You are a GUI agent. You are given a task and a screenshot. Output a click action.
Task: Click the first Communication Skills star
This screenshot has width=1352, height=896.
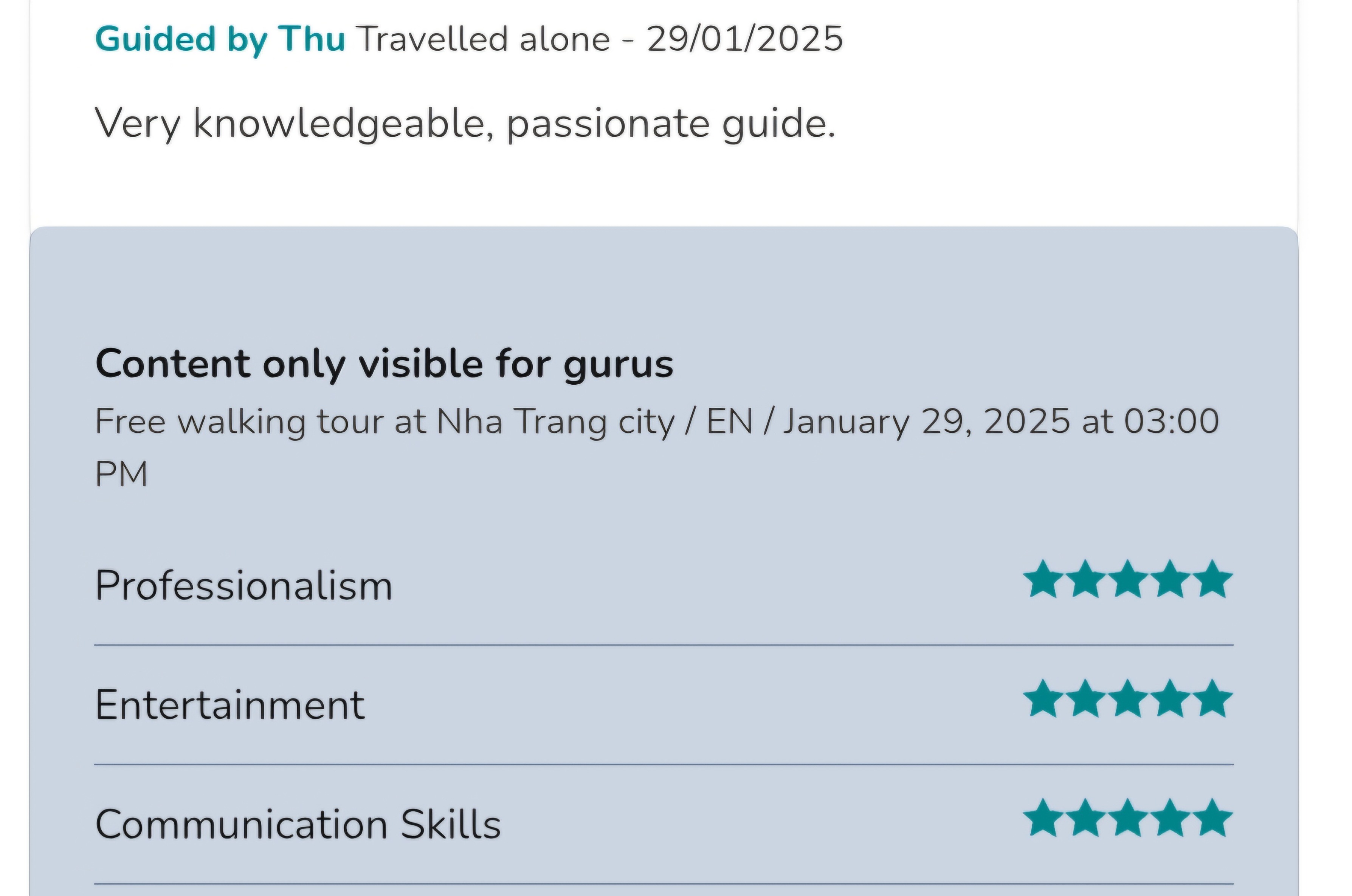point(1043,818)
